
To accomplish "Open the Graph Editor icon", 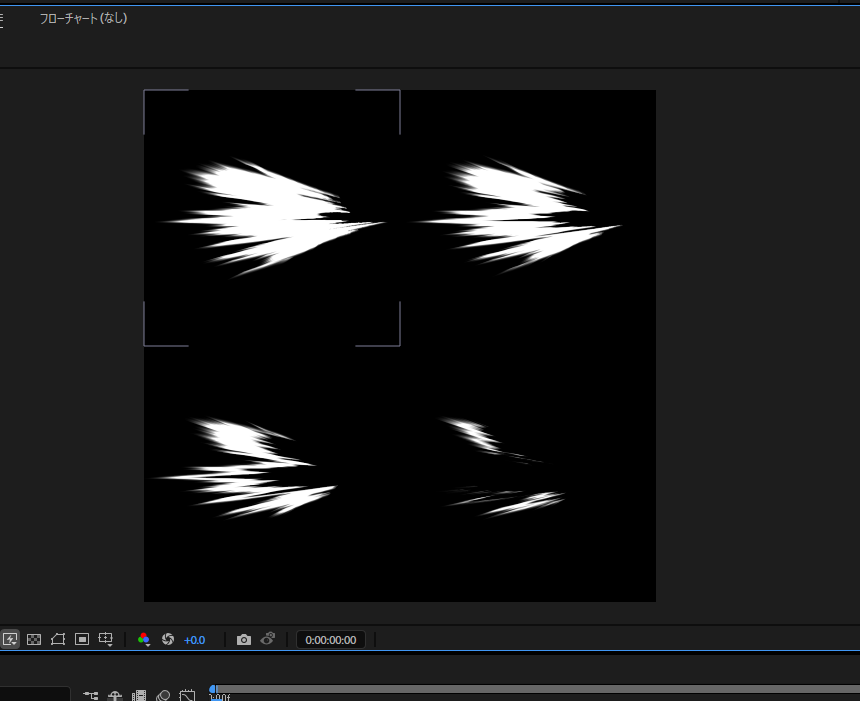I will pos(186,695).
